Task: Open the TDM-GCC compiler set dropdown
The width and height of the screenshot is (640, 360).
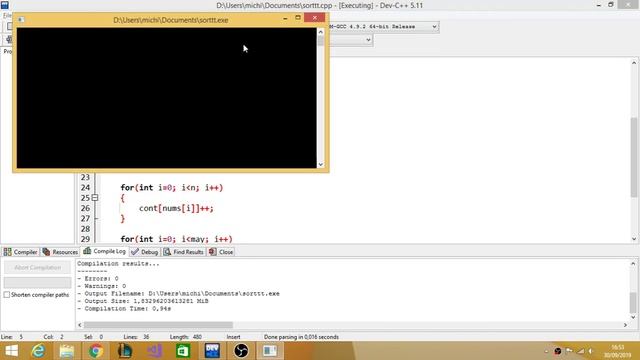Action: (x=434, y=27)
